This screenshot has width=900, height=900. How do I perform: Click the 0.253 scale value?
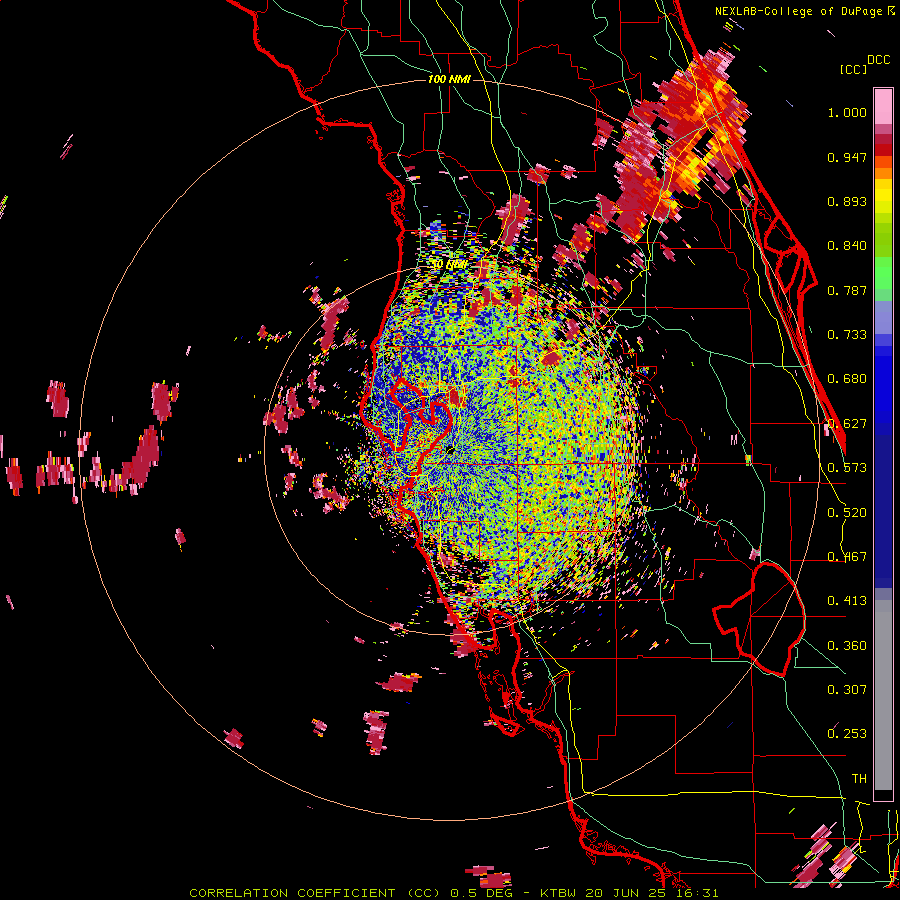[x=847, y=734]
